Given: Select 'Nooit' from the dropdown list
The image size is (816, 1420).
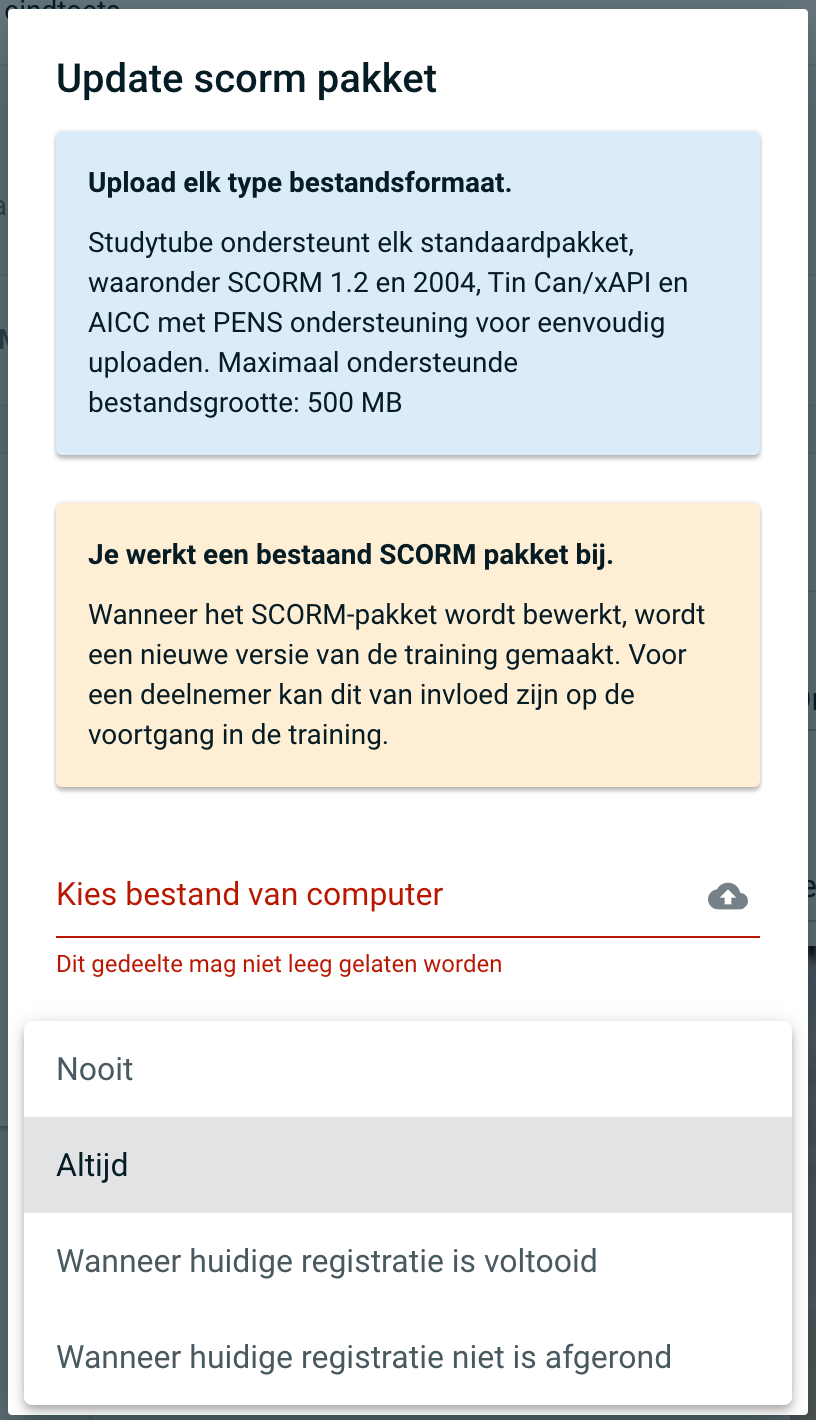Looking at the screenshot, I should (x=408, y=1069).
